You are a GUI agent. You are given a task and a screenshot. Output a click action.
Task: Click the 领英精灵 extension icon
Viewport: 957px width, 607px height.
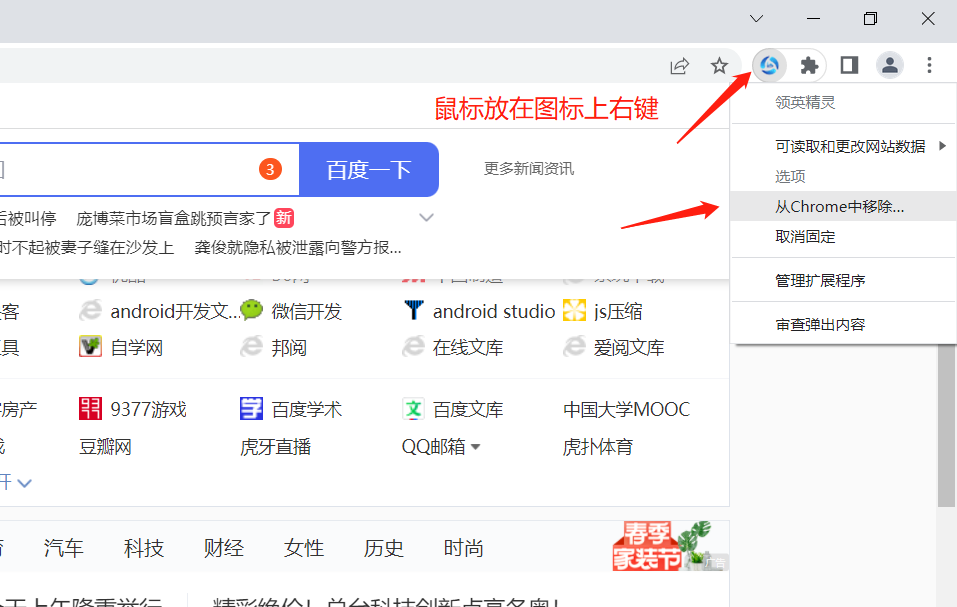tap(769, 66)
